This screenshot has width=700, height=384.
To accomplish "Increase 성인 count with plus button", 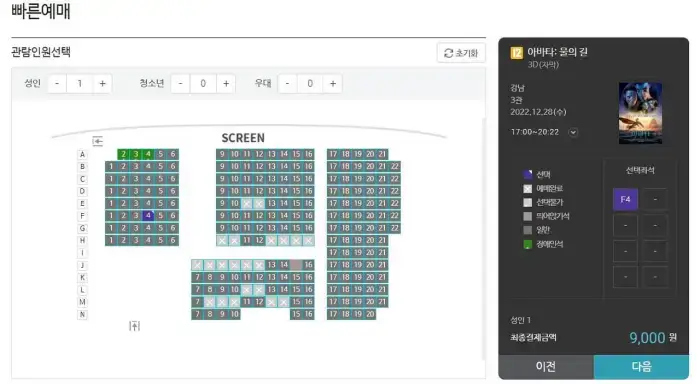I will (102, 83).
